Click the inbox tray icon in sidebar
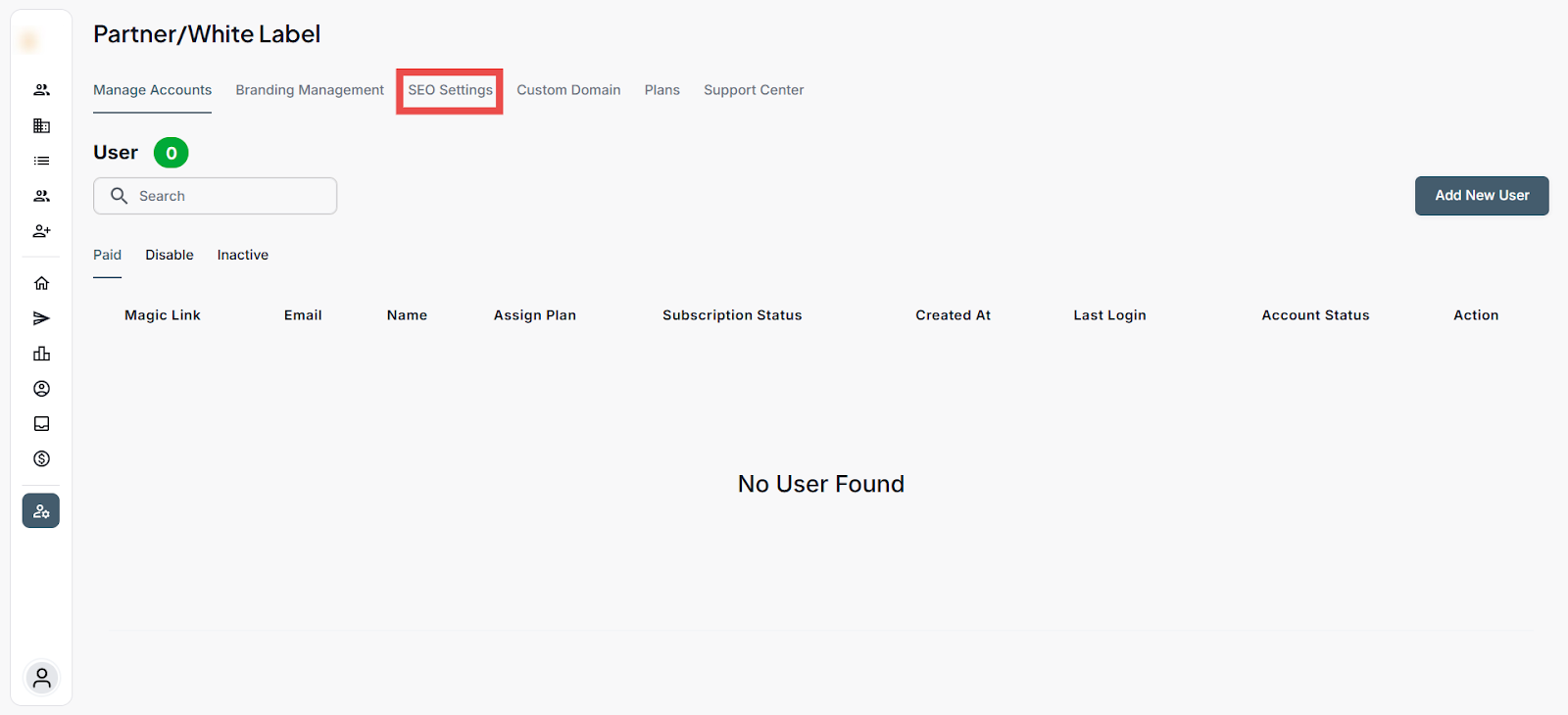The height and width of the screenshot is (715, 1568). [x=41, y=424]
